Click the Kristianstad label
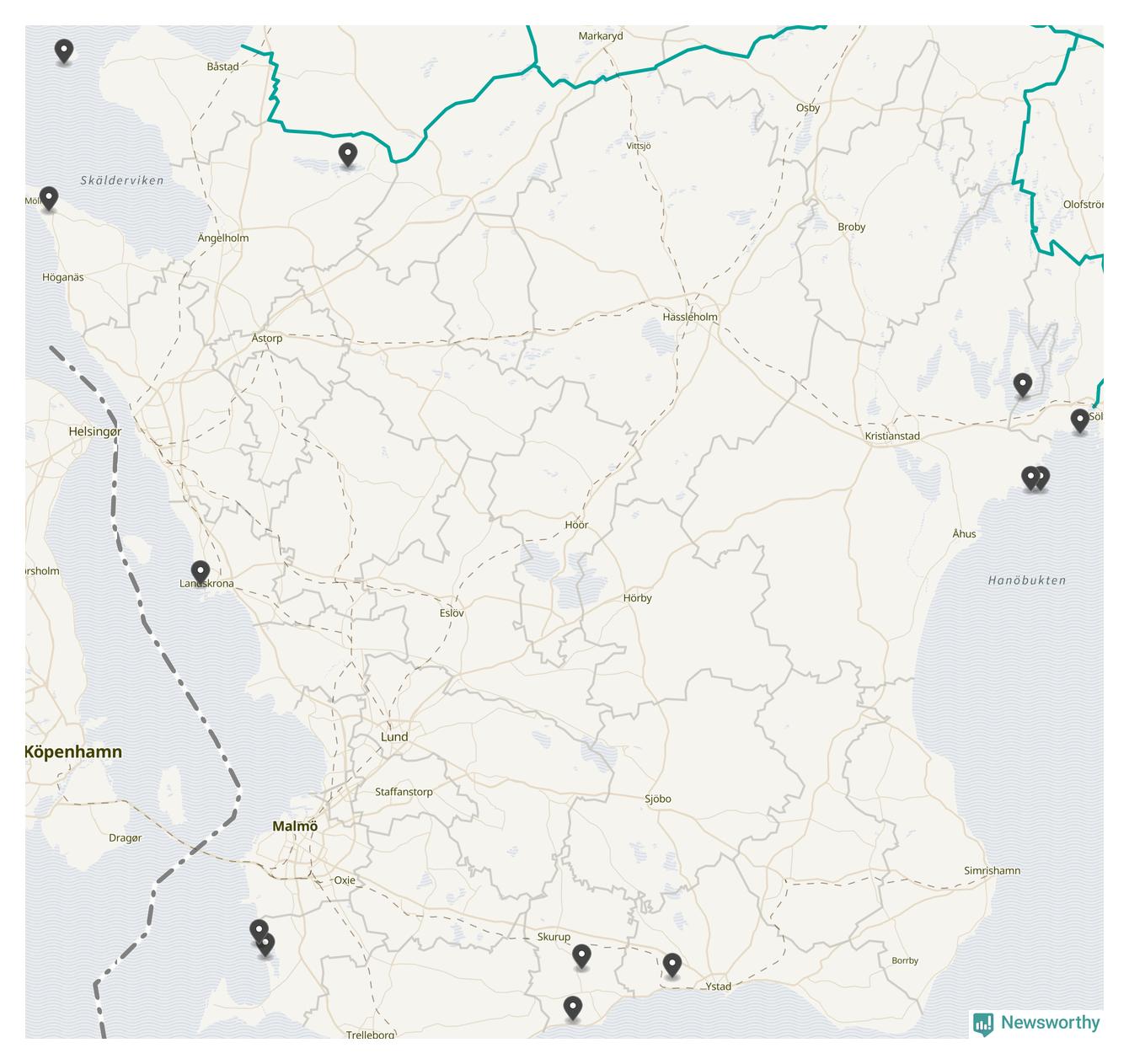This screenshot has height=1064, width=1129. [892, 436]
